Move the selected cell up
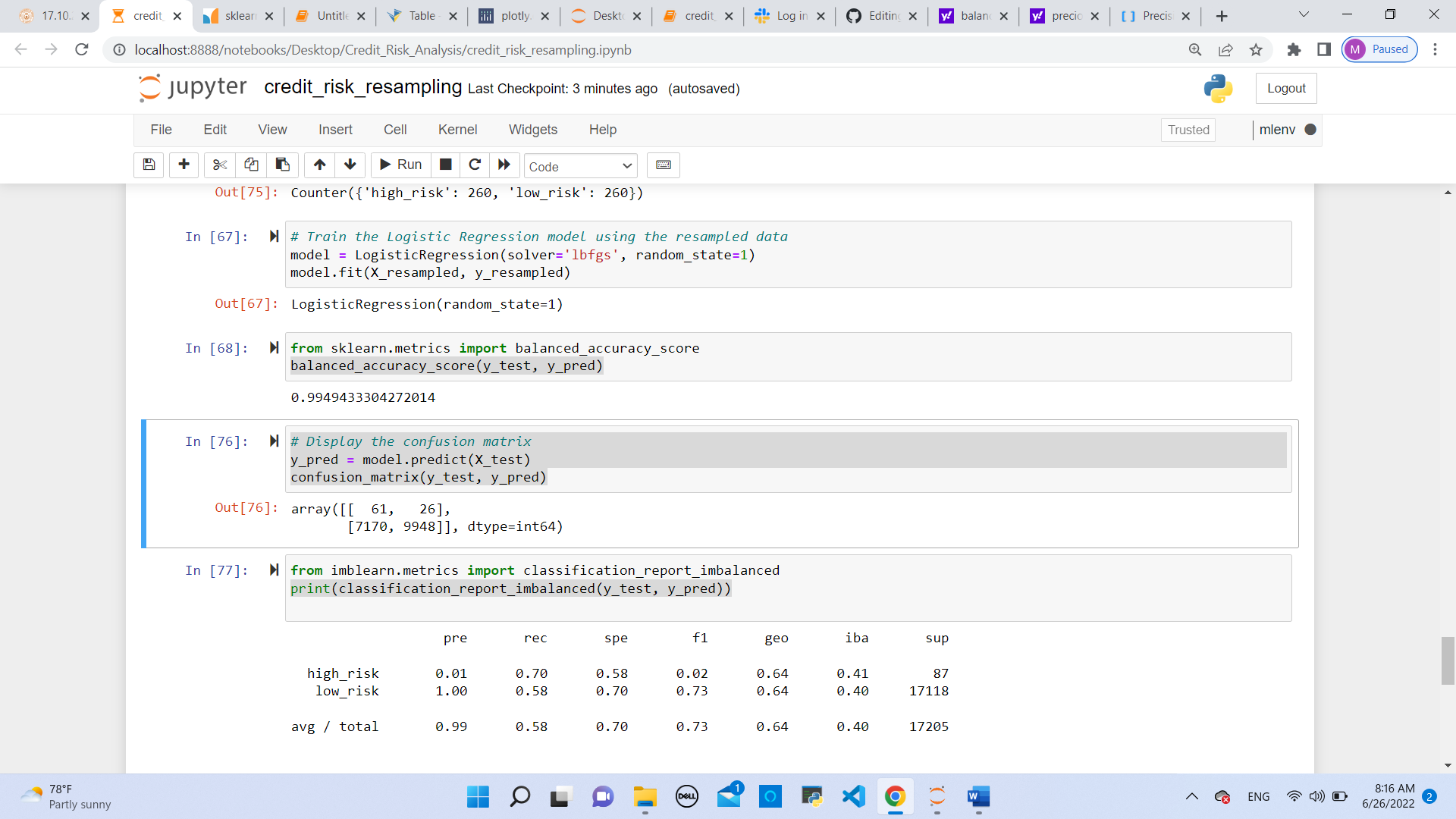This screenshot has height=819, width=1456. pyautogui.click(x=319, y=165)
